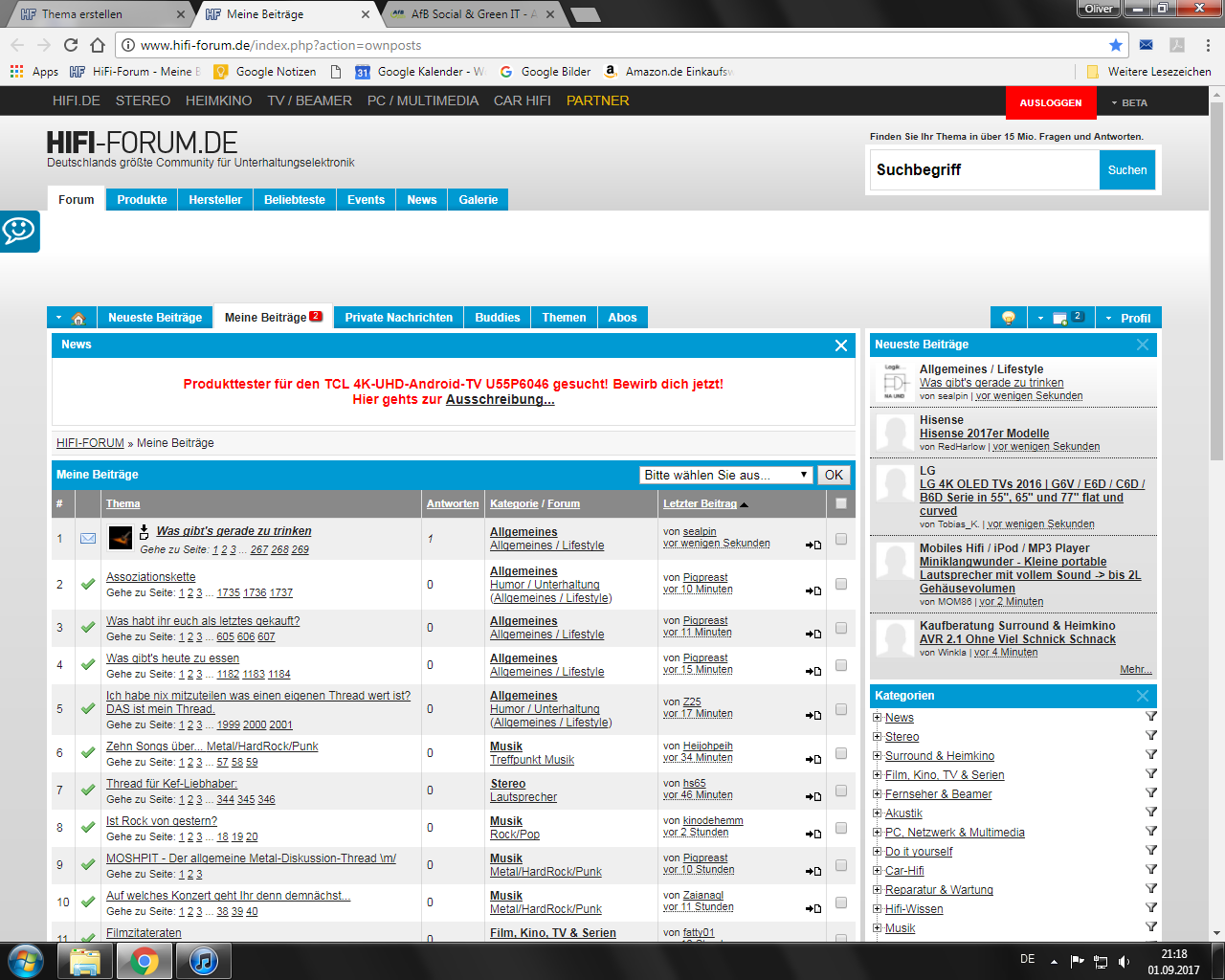Sort the table by Antworten column
This screenshot has width=1225, height=980.
point(453,503)
